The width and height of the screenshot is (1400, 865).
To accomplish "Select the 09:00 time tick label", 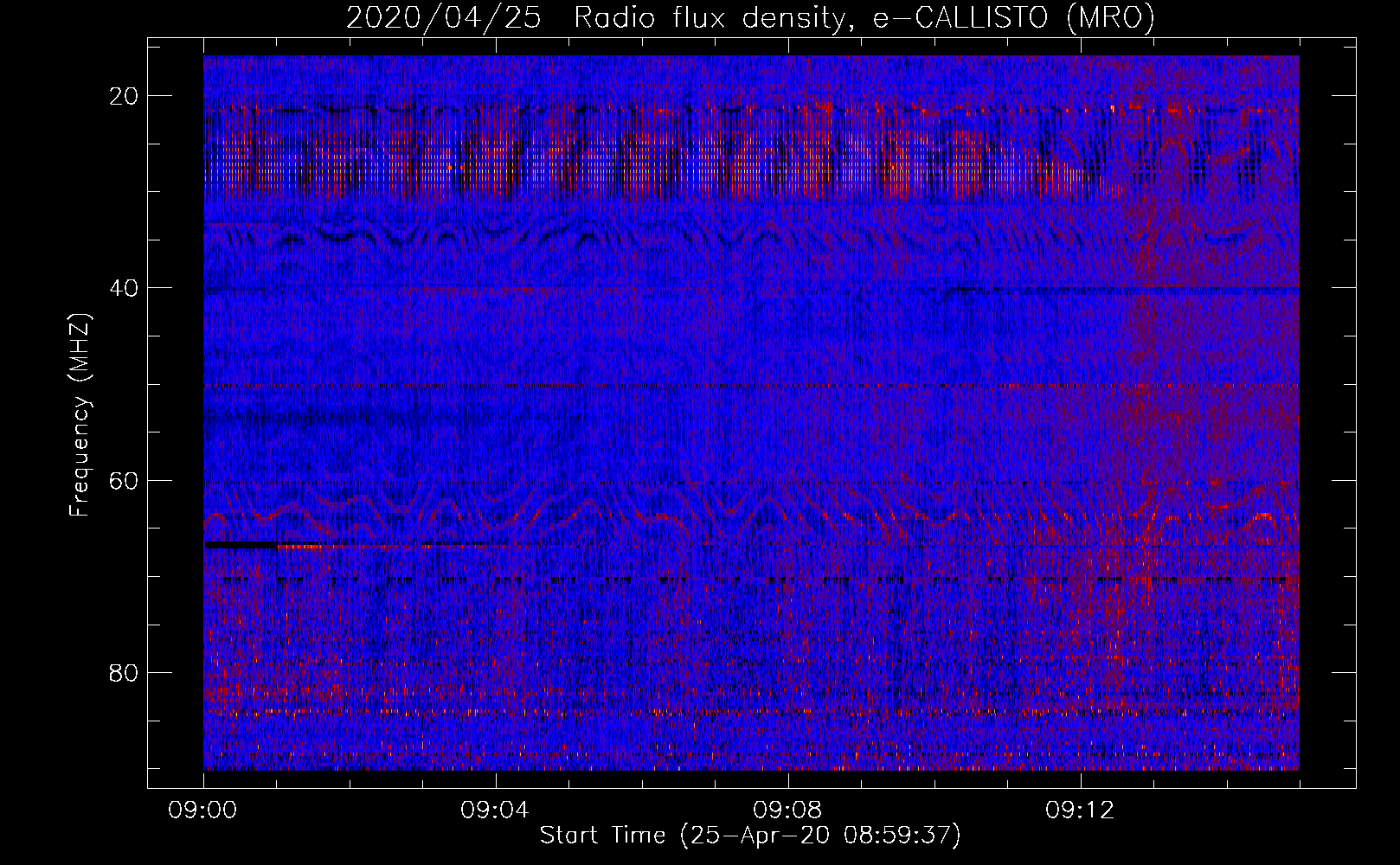I will pyautogui.click(x=203, y=811).
